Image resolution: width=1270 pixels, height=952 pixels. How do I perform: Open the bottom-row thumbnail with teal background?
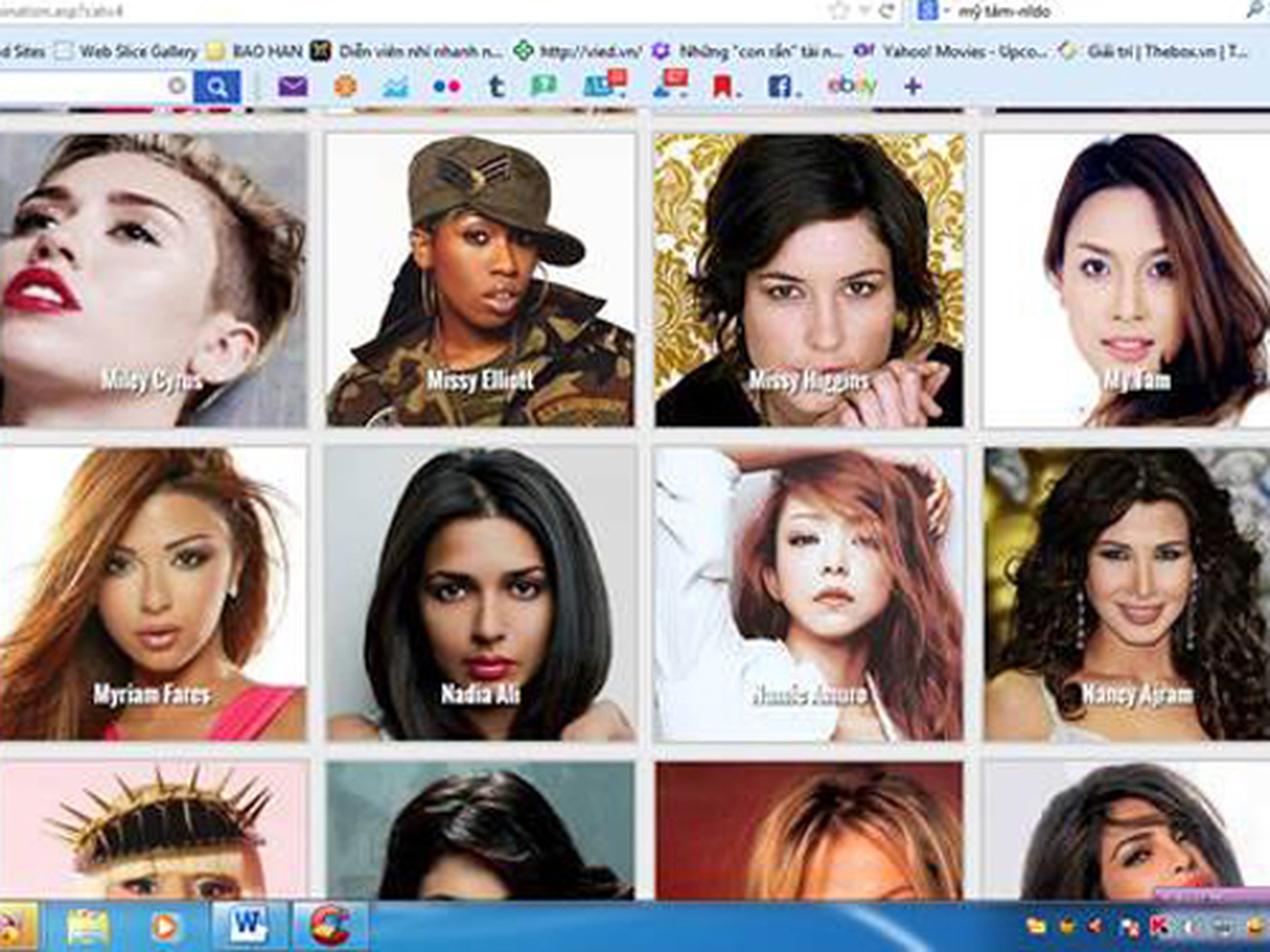pos(480,830)
